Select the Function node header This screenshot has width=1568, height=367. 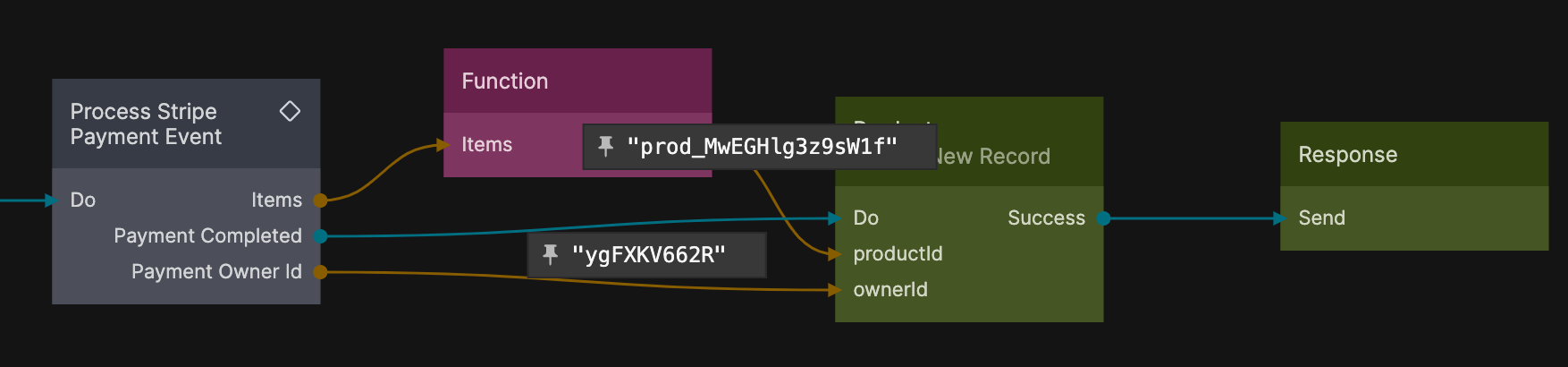577,81
